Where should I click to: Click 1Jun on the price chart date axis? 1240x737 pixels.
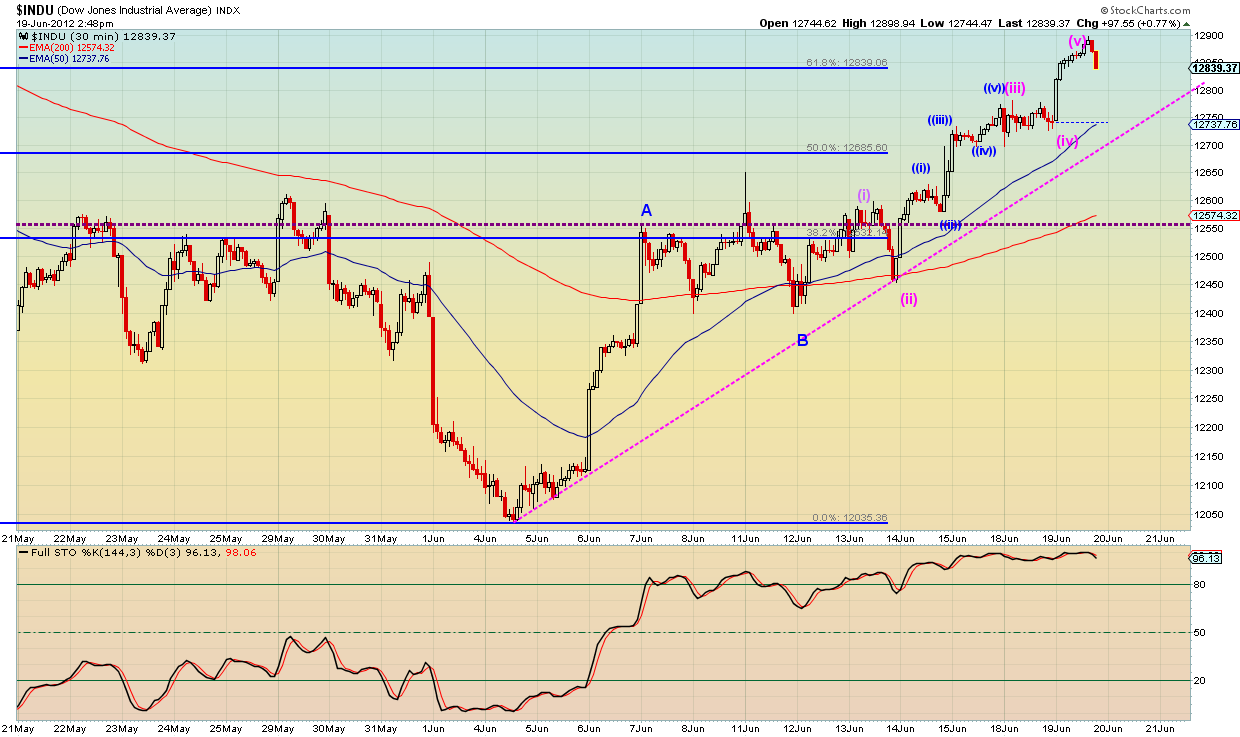pyautogui.click(x=432, y=537)
